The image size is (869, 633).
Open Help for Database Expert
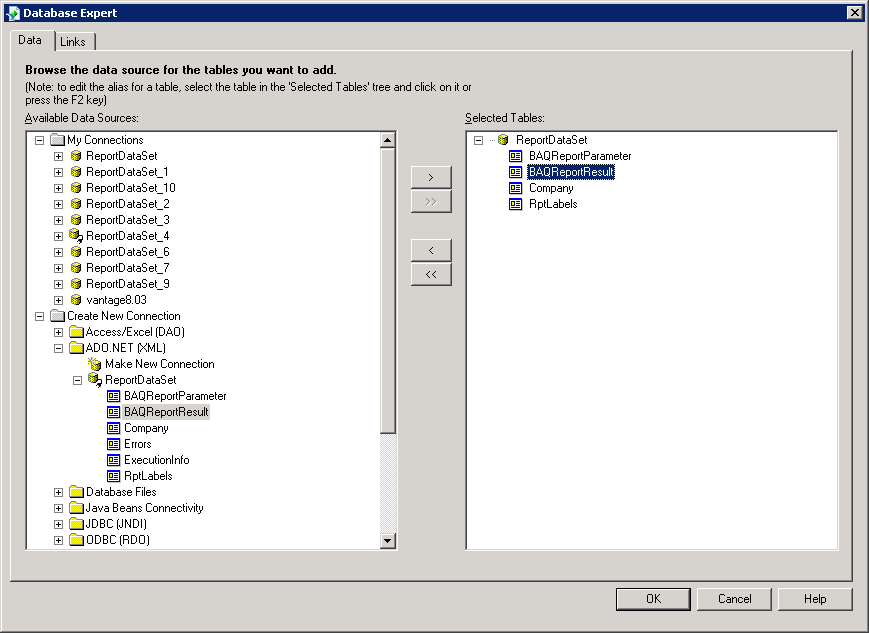(815, 599)
